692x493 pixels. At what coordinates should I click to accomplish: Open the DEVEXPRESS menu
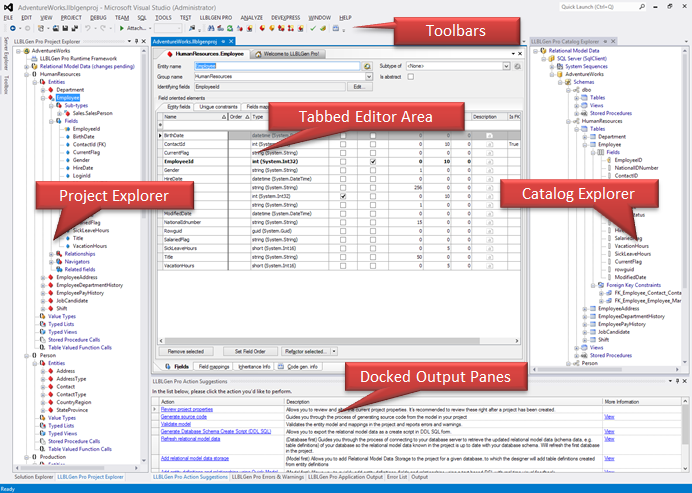point(285,18)
